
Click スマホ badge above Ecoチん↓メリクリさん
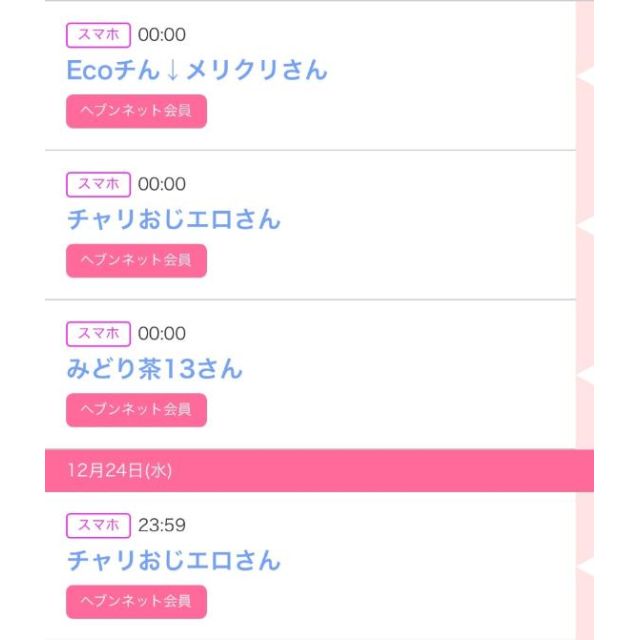[x=98, y=35]
